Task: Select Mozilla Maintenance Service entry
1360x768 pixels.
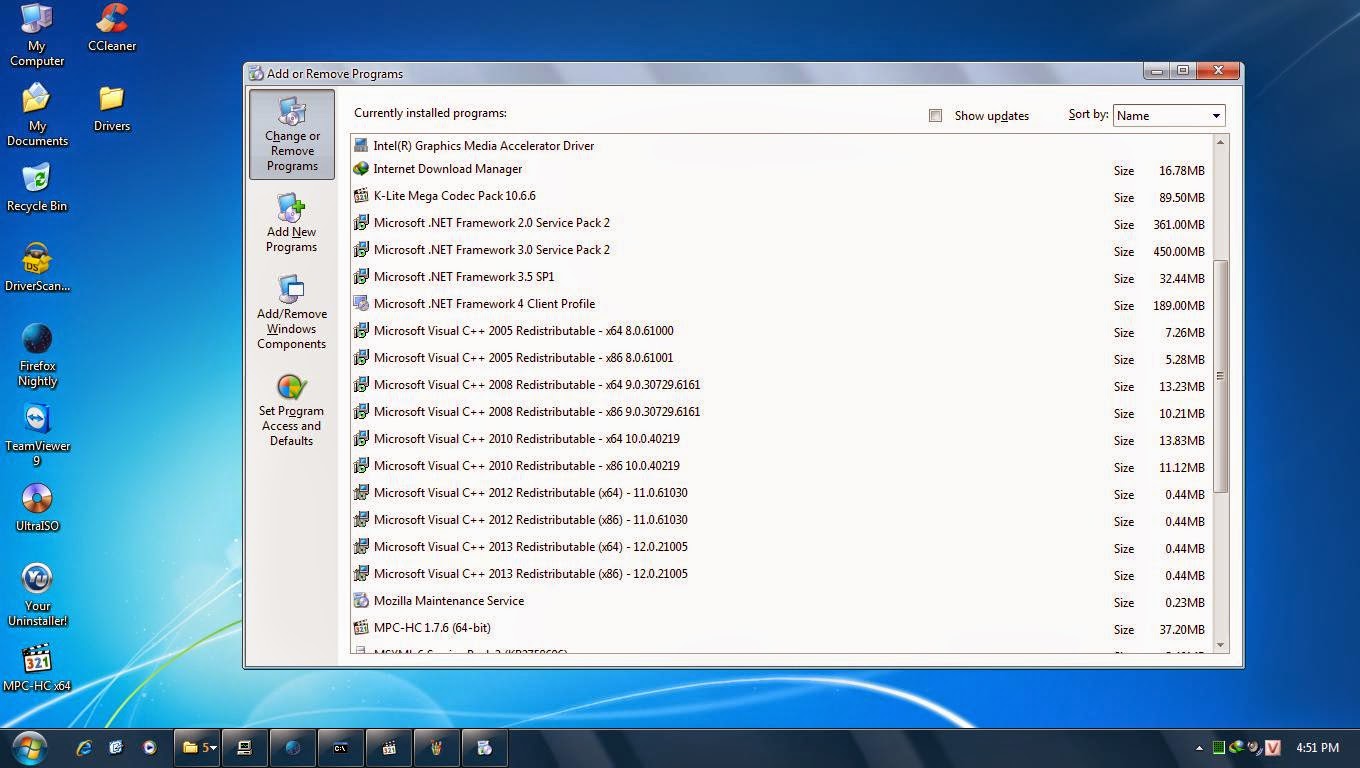Action: pos(448,601)
